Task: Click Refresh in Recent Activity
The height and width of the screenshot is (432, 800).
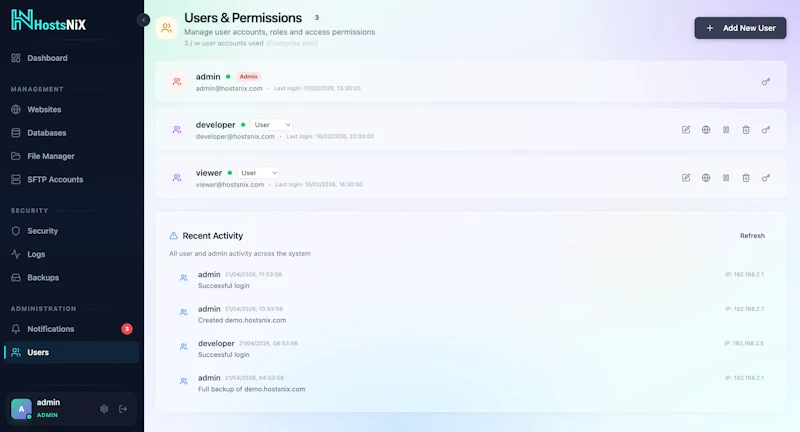Action: coord(752,236)
